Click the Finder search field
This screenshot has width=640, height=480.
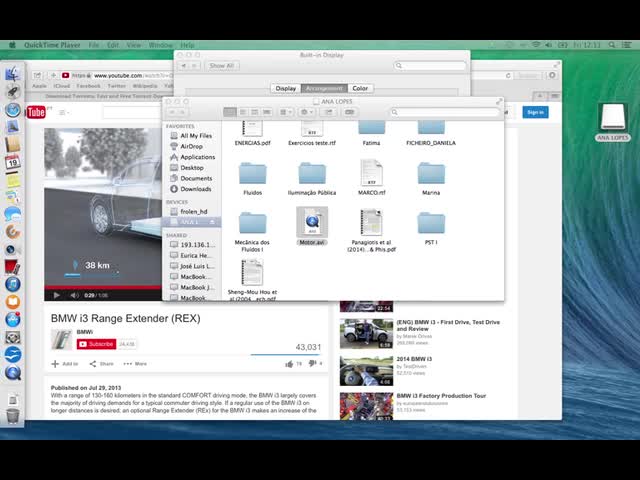[455, 112]
